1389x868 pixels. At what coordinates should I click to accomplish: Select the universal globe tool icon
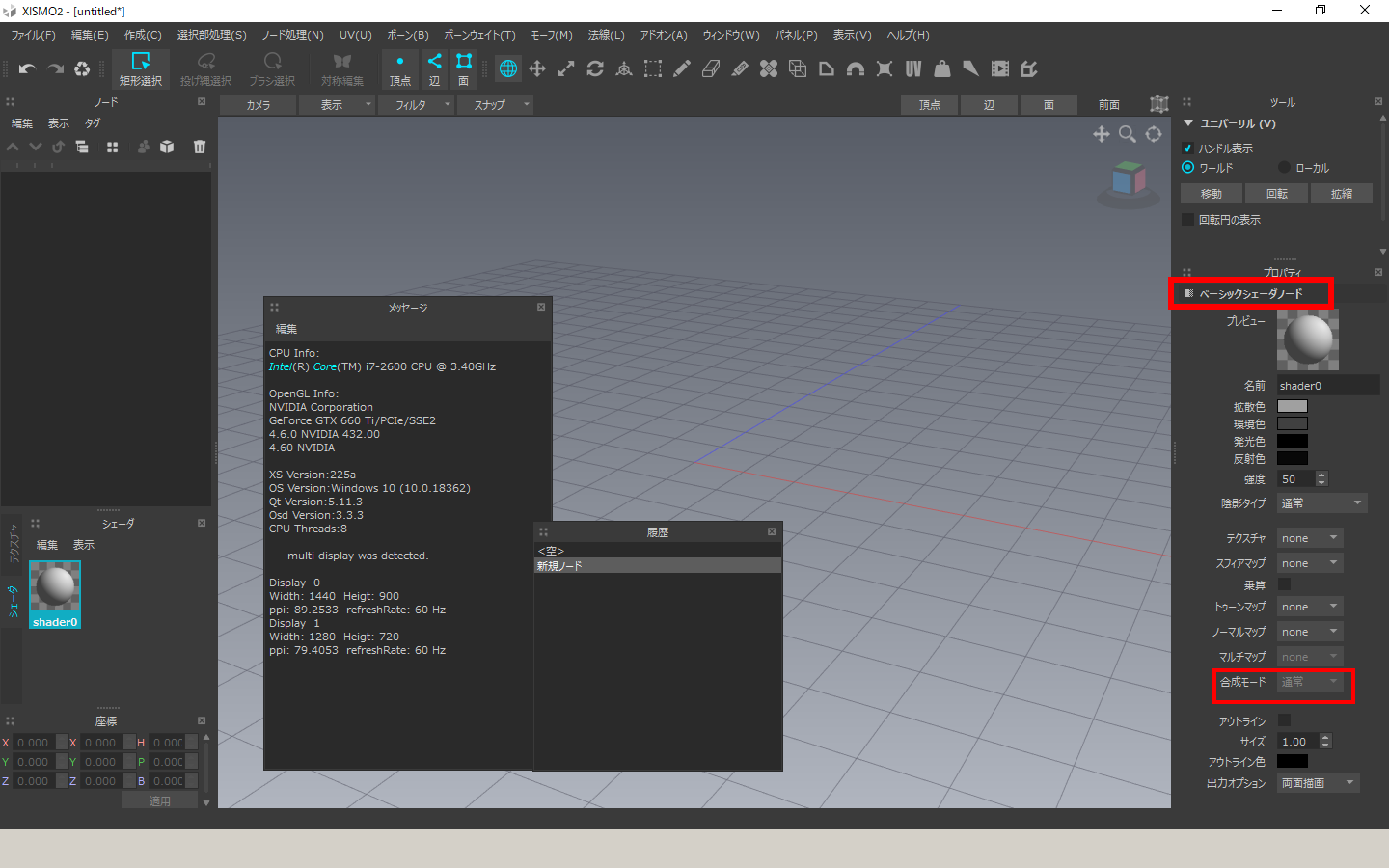pyautogui.click(x=508, y=68)
